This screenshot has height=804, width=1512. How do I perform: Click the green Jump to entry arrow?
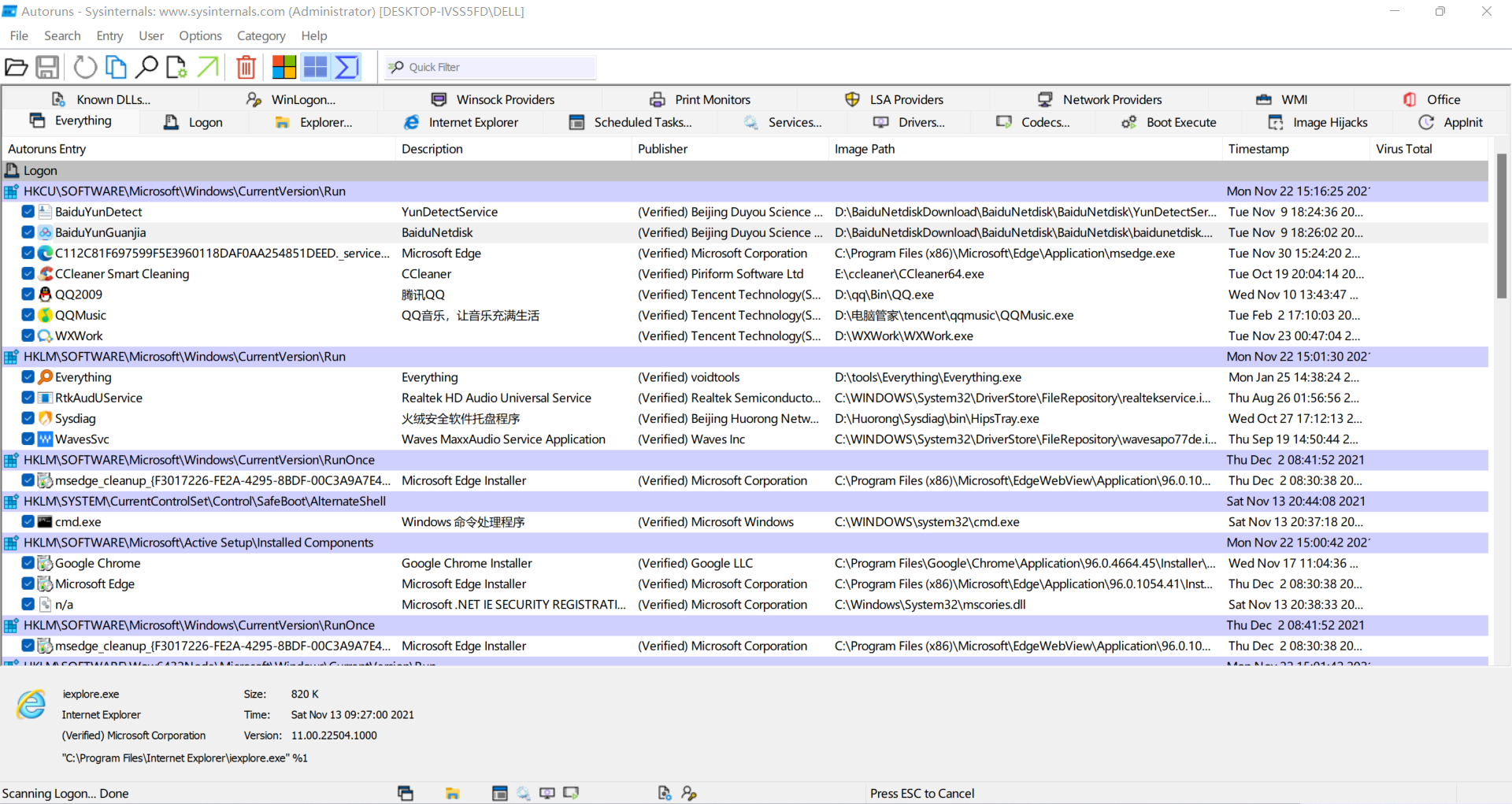click(207, 68)
